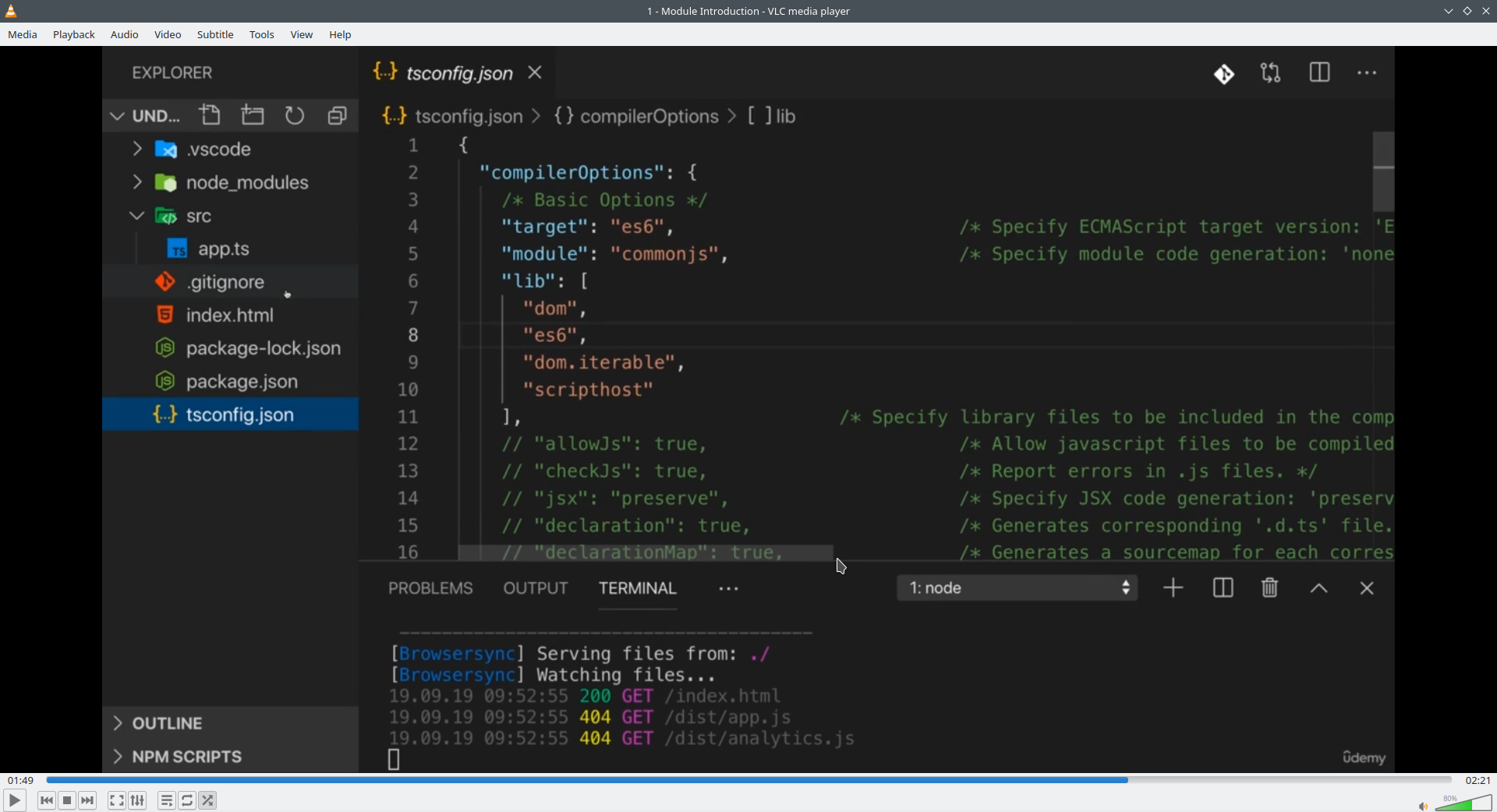Click the New File icon in Explorer
1497x812 pixels.
(x=211, y=115)
